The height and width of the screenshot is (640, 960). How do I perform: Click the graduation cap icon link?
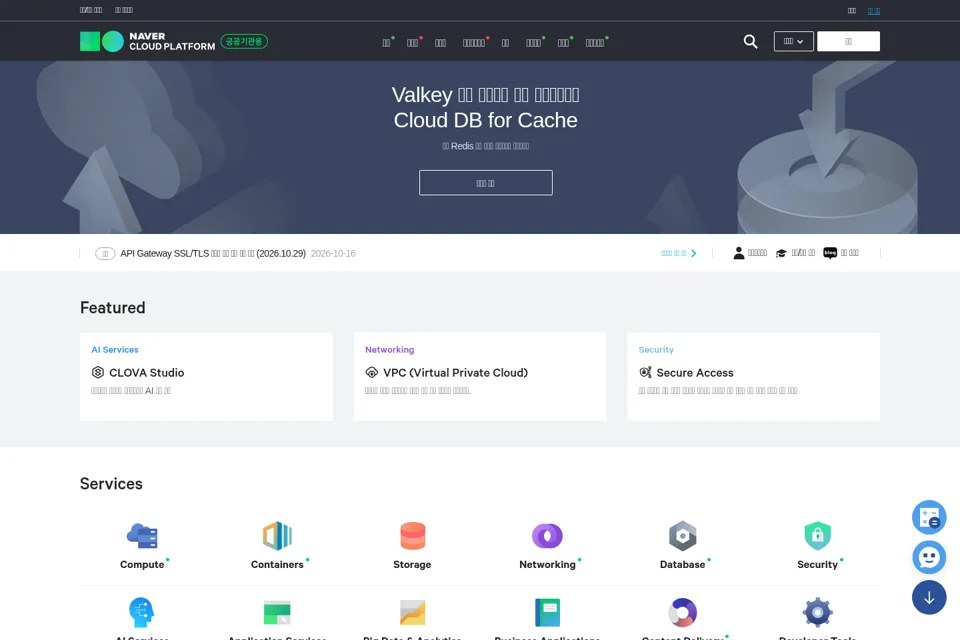[781, 253]
